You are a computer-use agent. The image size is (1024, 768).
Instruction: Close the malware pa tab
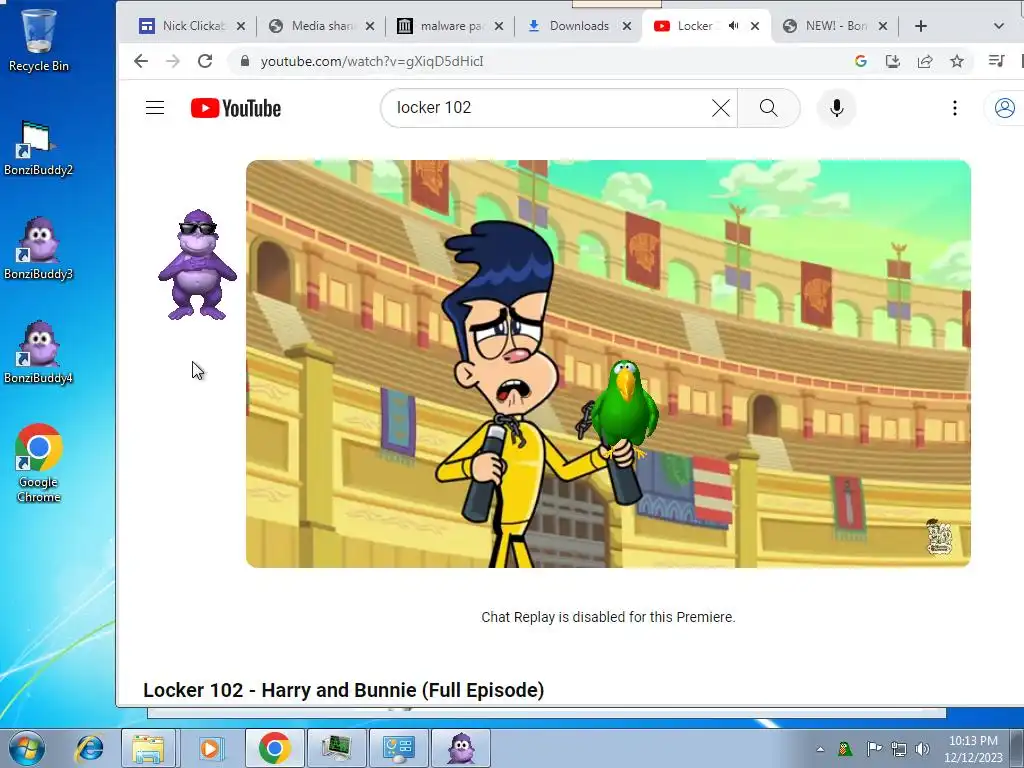pyautogui.click(x=499, y=26)
